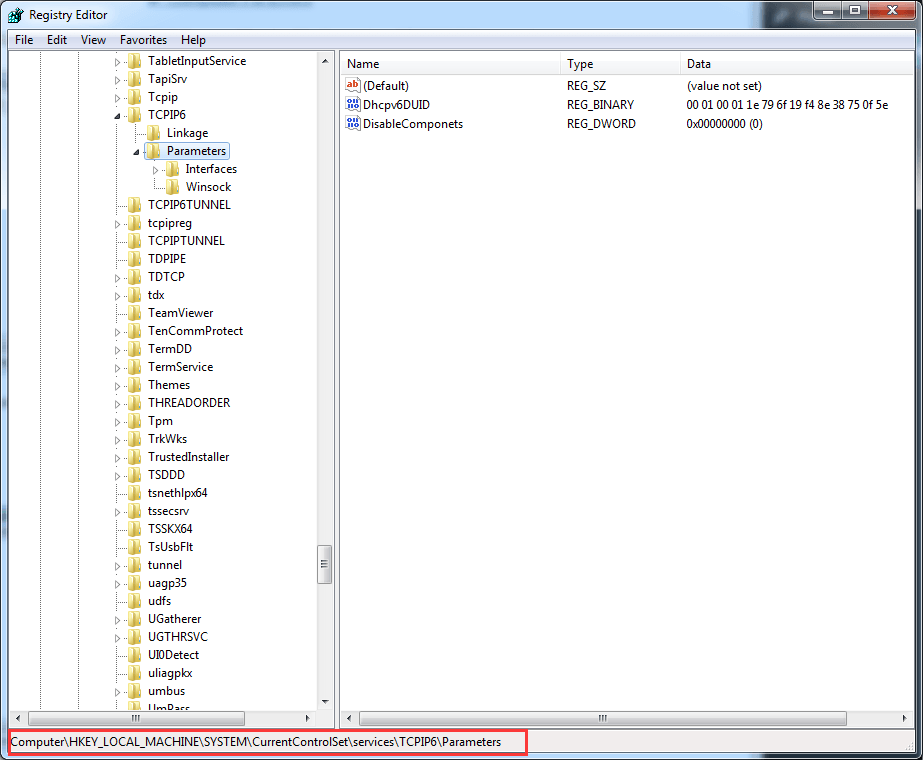Open the File menu
The height and width of the screenshot is (760, 923).
(24, 40)
